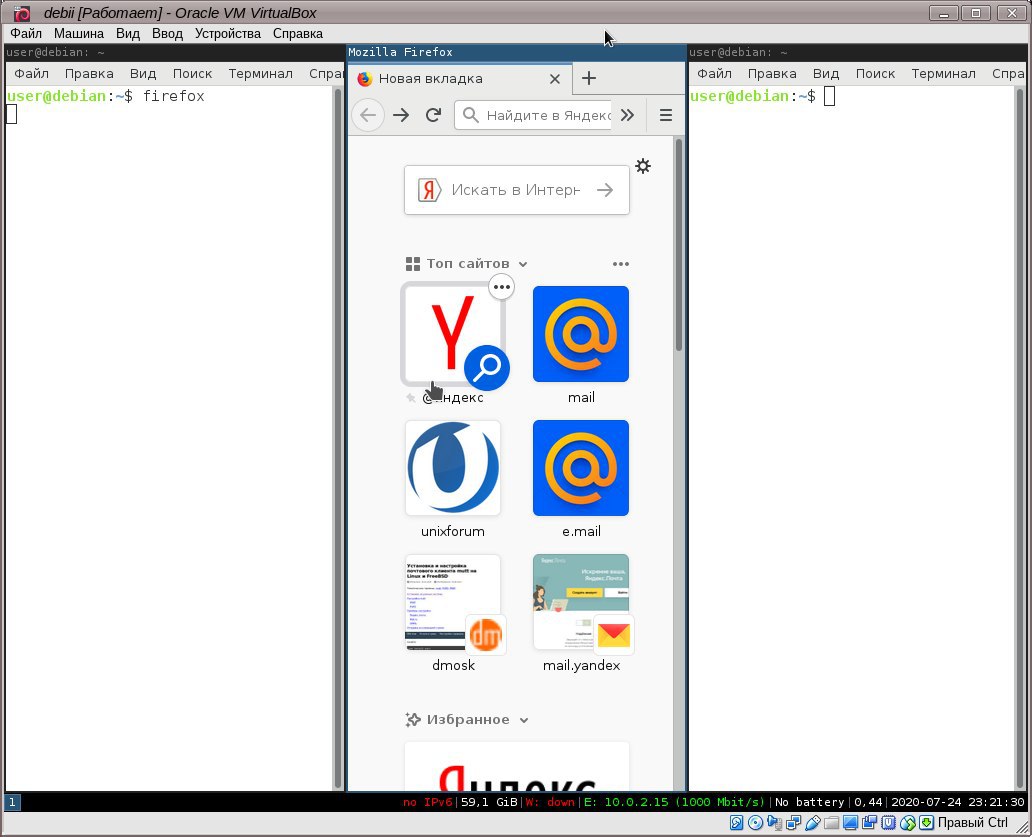Open a new tab with the plus button
The width and height of the screenshot is (1032, 837).
(588, 78)
